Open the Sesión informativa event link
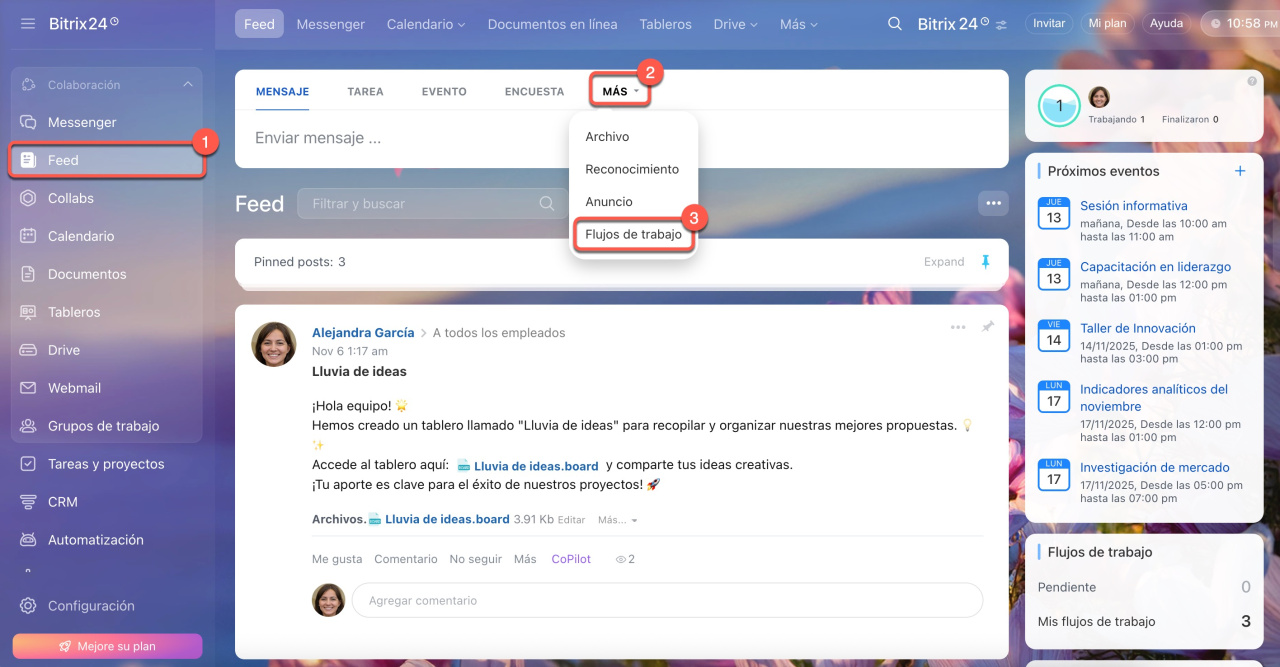Screen dimensions: 1280x667 (x=1133, y=206)
